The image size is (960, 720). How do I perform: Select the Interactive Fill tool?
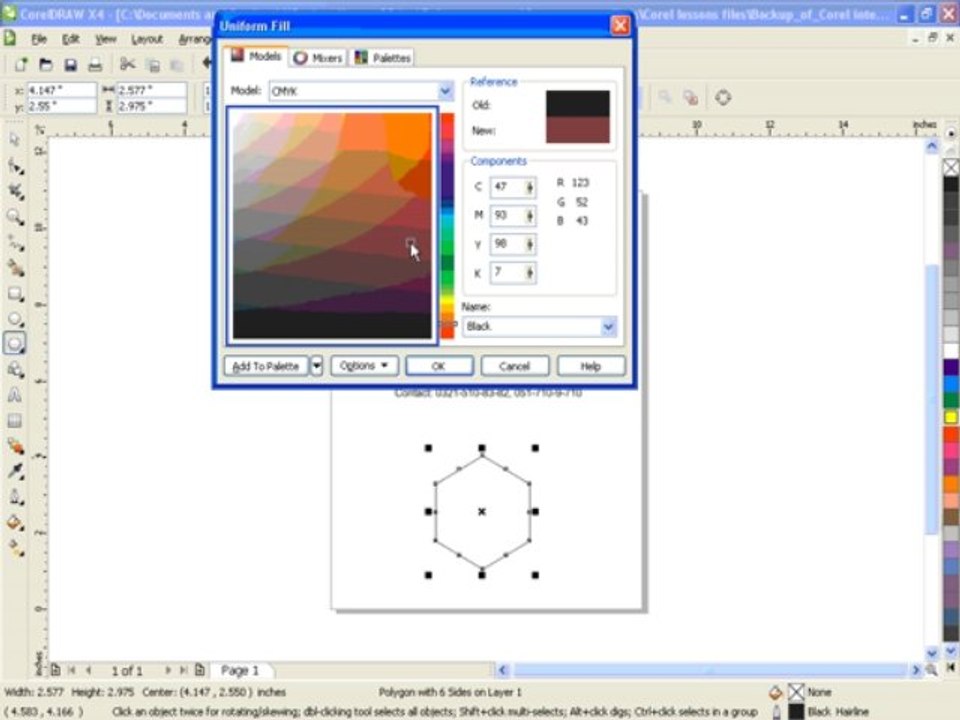pyautogui.click(x=15, y=549)
